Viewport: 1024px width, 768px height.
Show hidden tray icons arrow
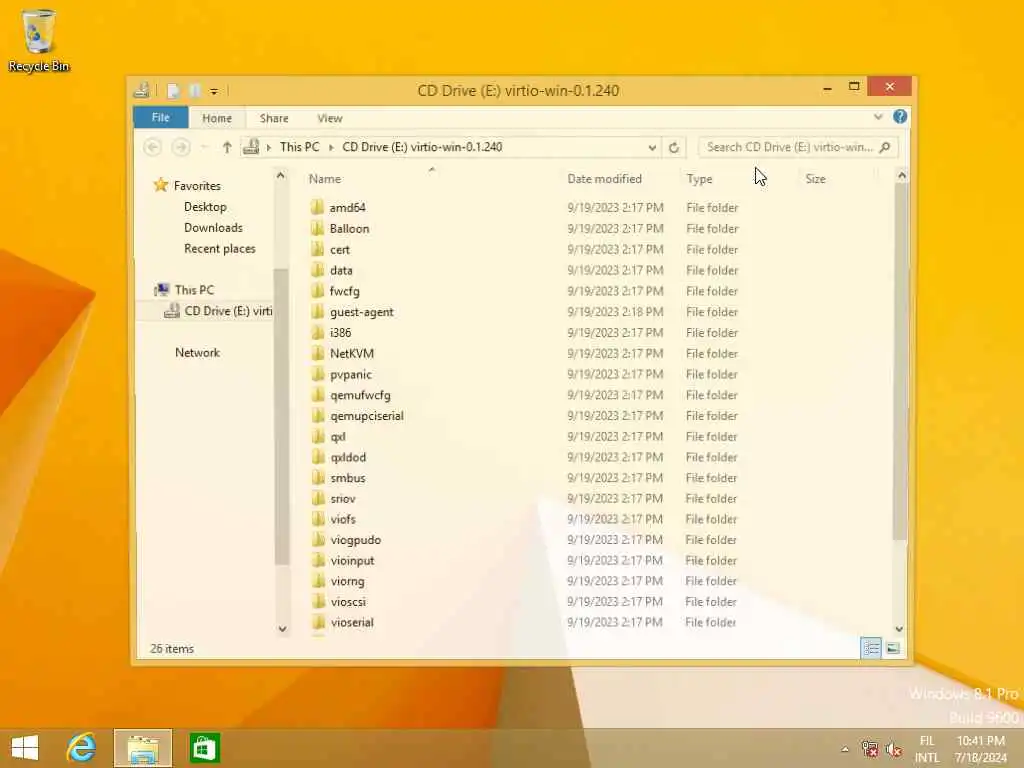pyautogui.click(x=844, y=749)
